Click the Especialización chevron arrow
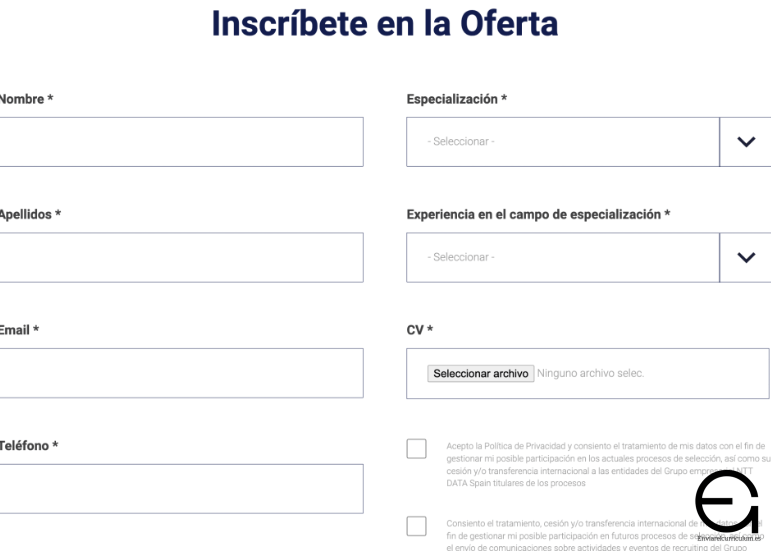771x551 pixels. pos(745,142)
